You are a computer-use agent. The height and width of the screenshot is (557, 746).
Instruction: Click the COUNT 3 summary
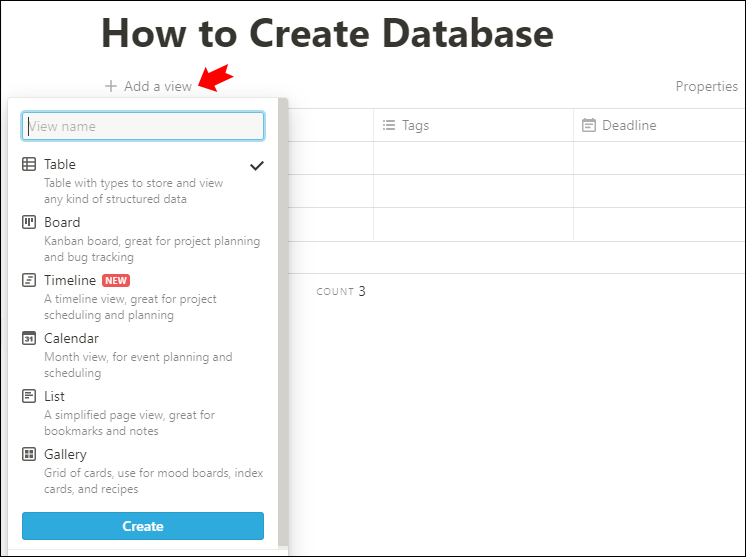click(x=341, y=291)
